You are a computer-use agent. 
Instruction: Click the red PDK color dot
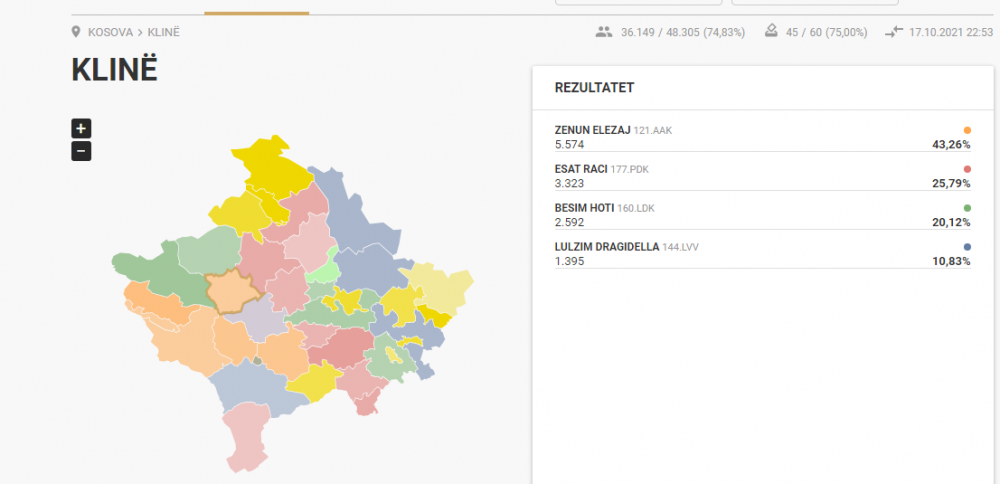click(967, 169)
